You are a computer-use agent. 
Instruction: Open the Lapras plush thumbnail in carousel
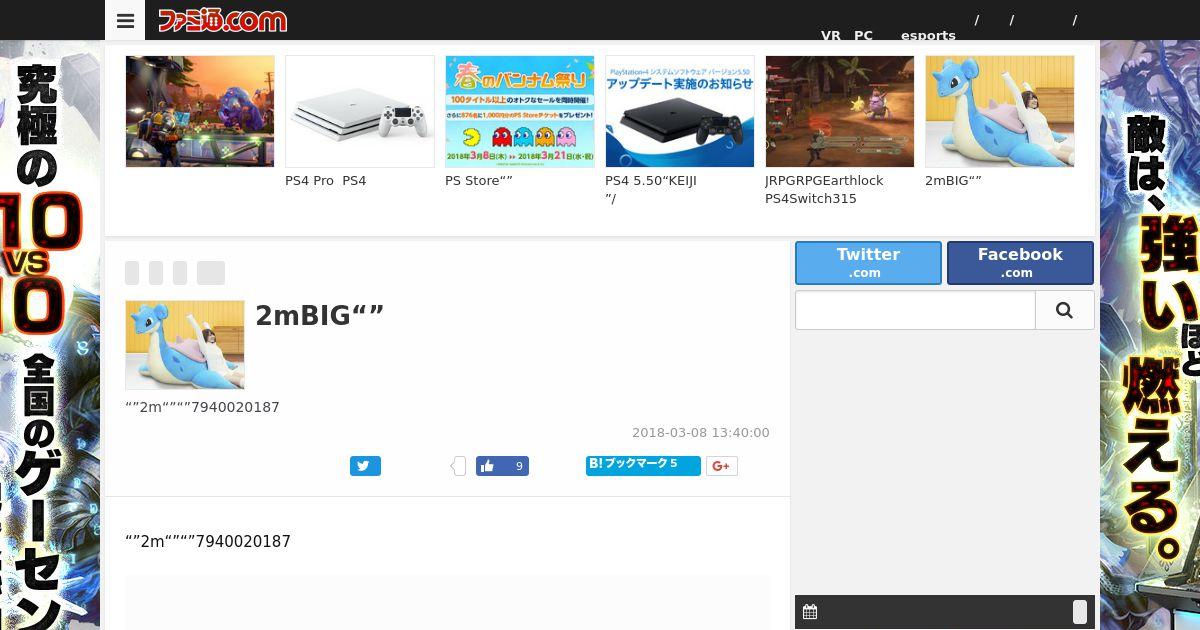(1000, 111)
